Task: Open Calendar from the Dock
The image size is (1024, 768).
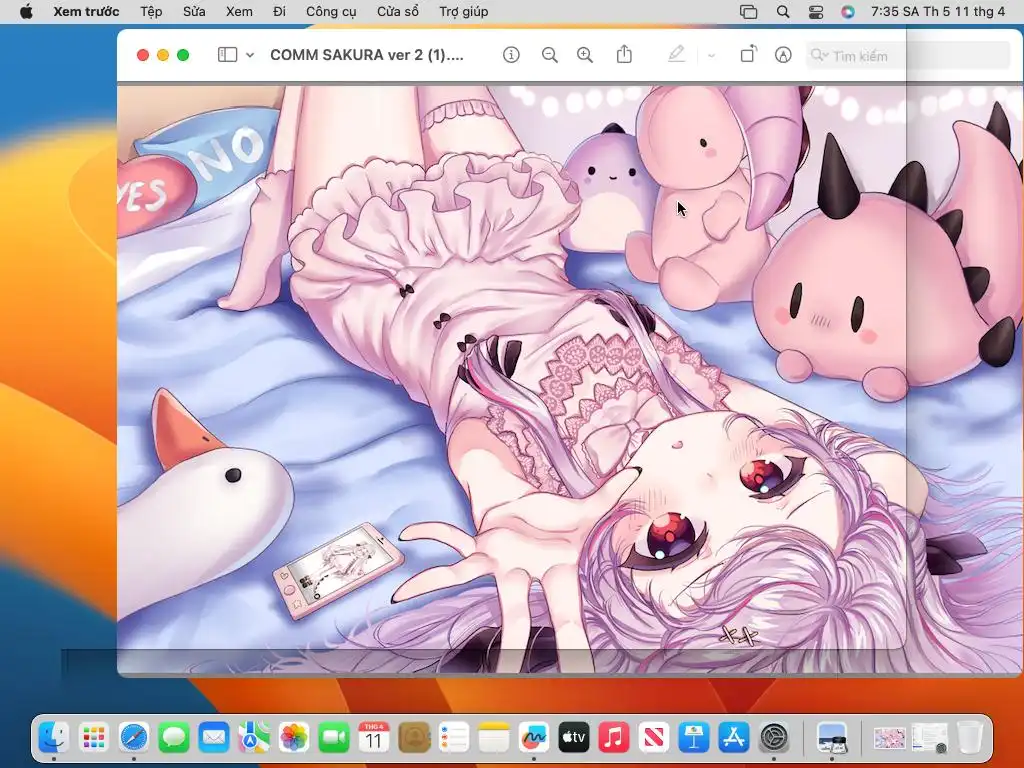Action: point(374,737)
